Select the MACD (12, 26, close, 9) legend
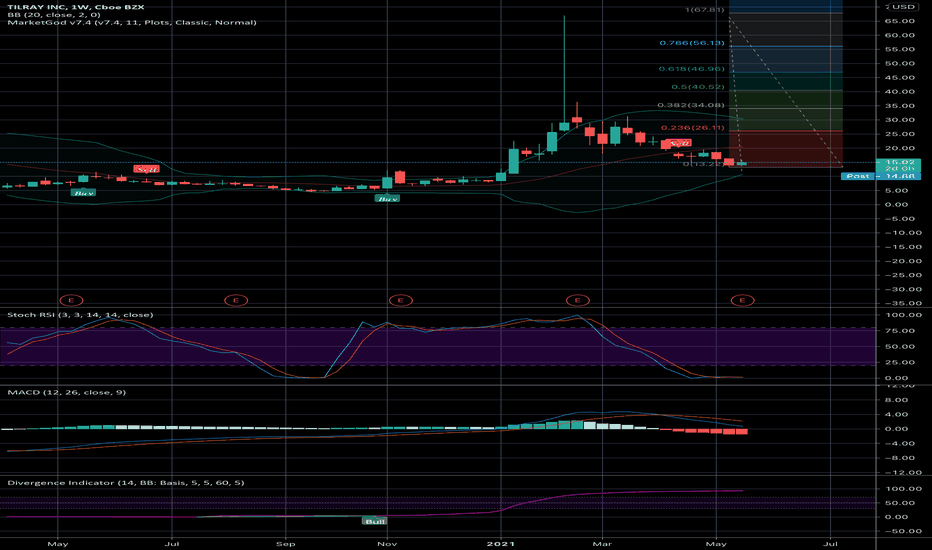932x550 pixels. [x=67, y=392]
